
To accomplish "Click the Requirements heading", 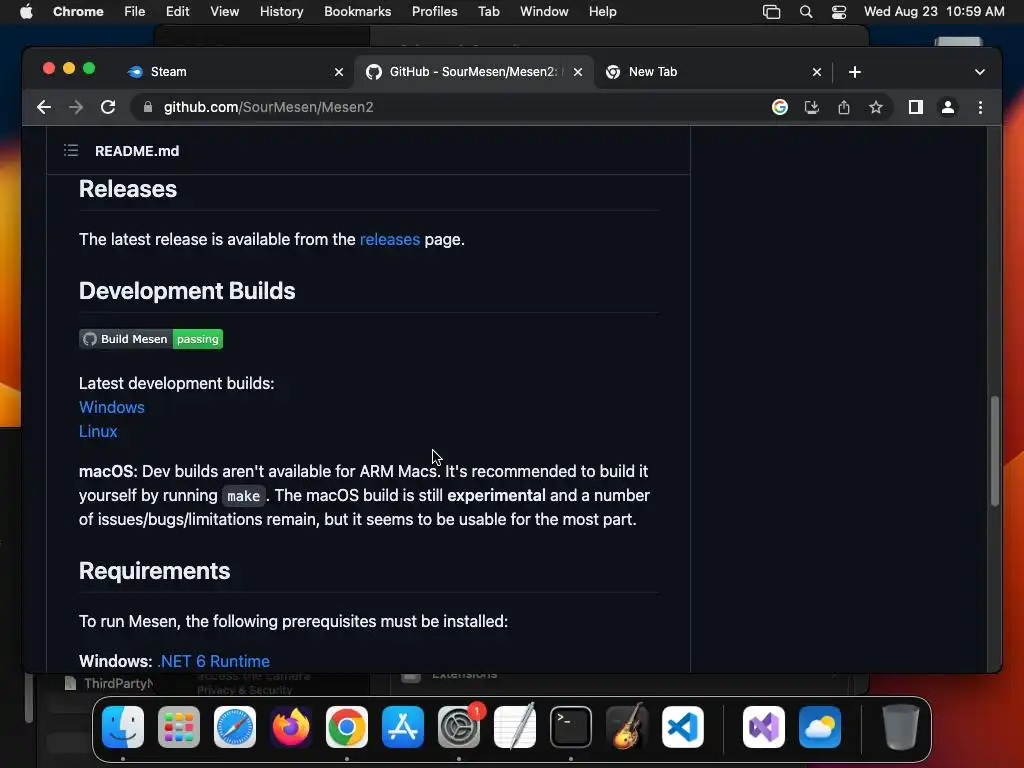I will tap(155, 571).
